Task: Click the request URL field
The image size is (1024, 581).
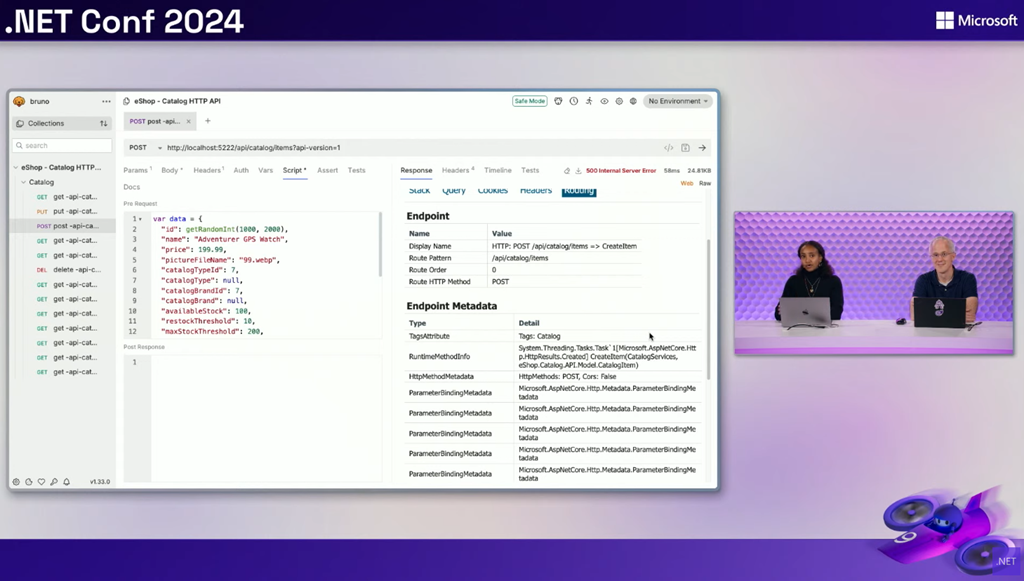Action: pyautogui.click(x=411, y=148)
